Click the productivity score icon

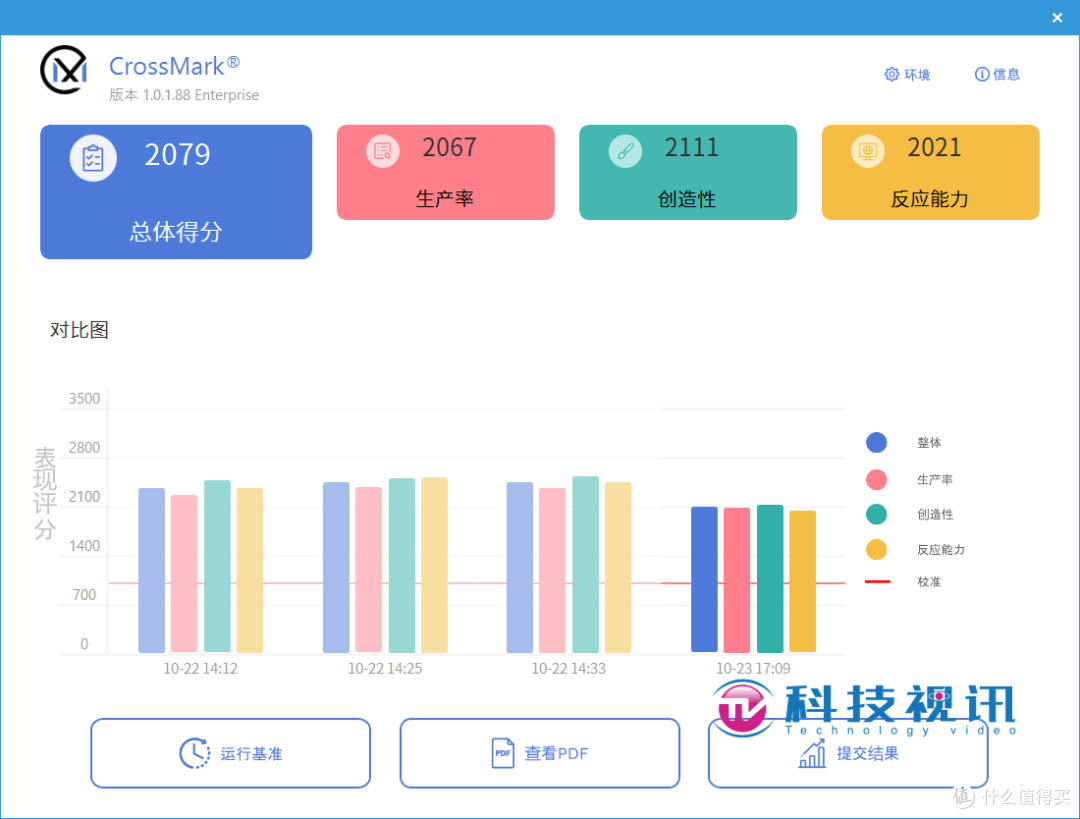tap(382, 151)
